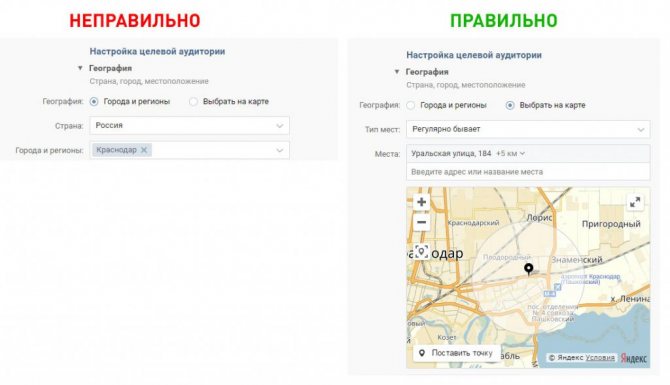670x385 pixels.
Task: Remove the Краснодар city tag
Action: [144, 150]
